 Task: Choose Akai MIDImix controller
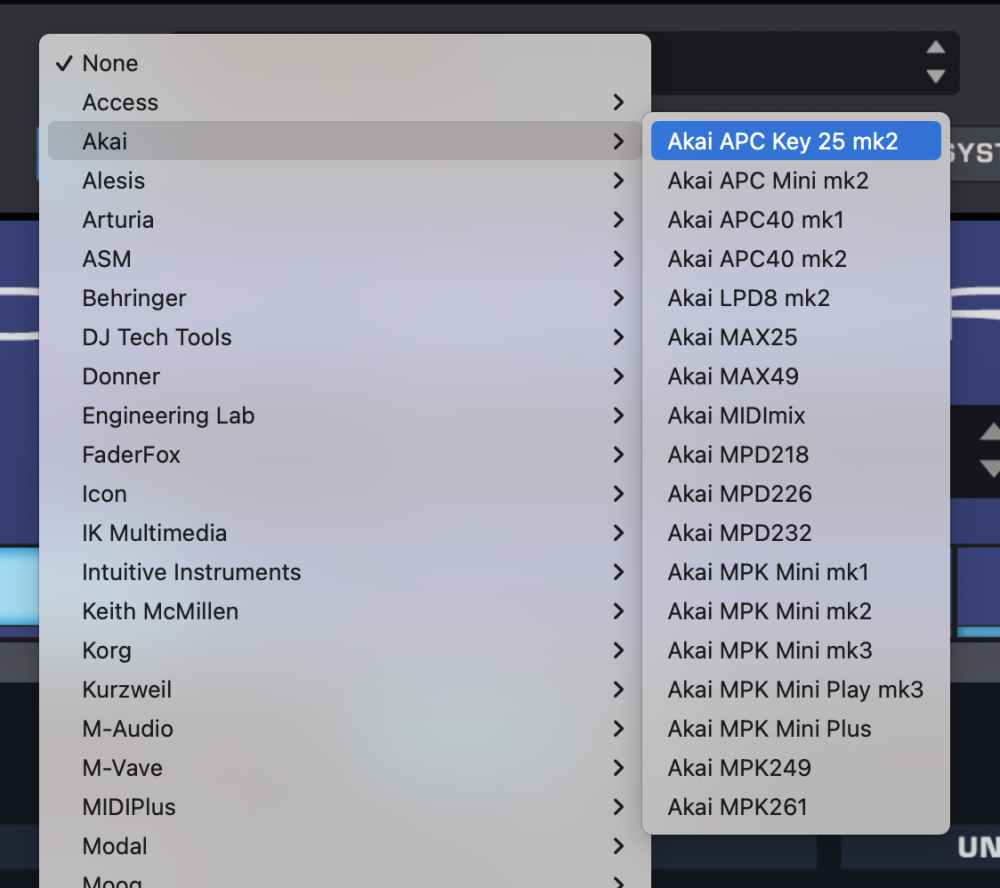click(796, 415)
